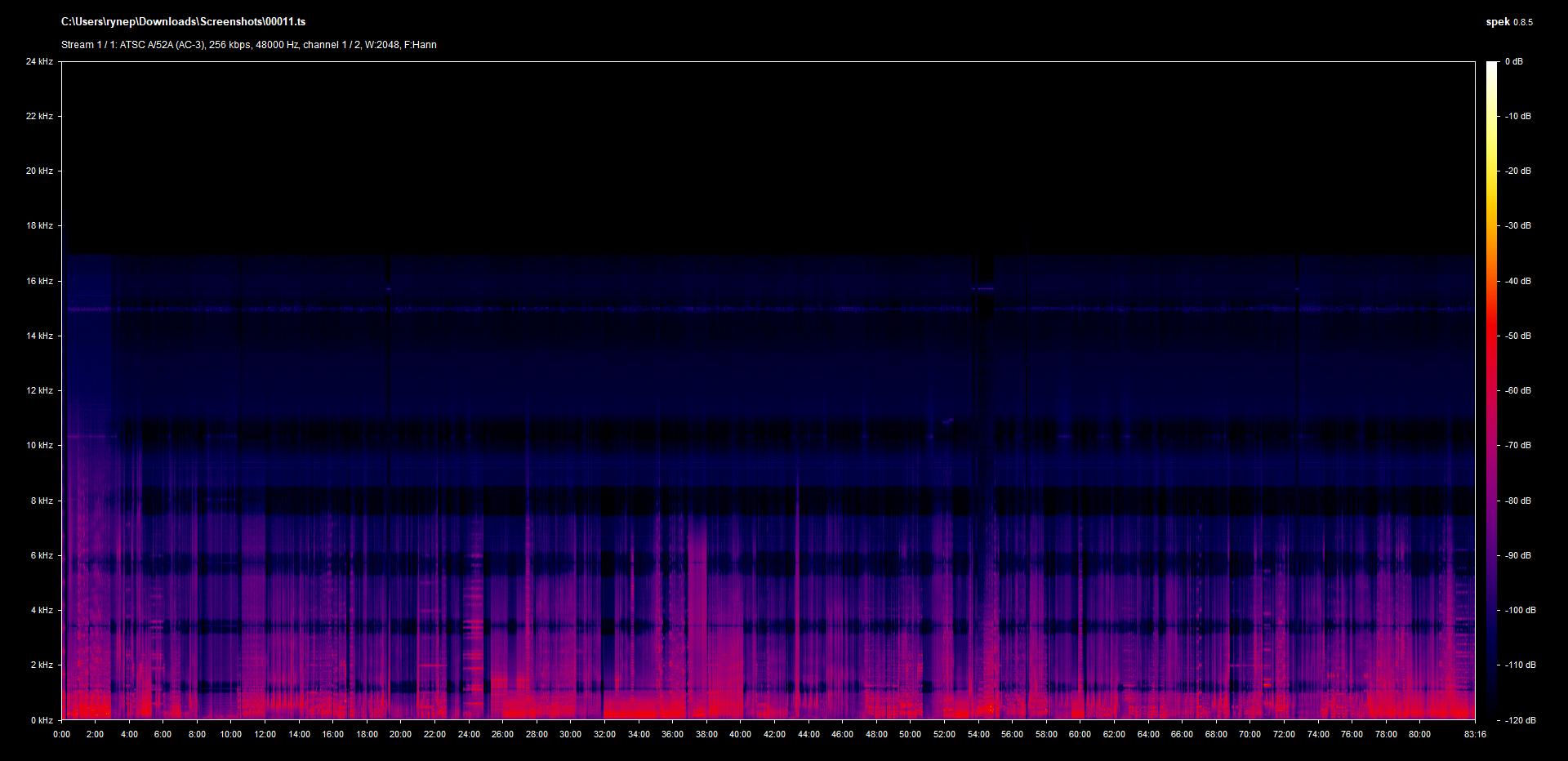
Task: Select the 54:00 time axis marker
Action: (978, 734)
